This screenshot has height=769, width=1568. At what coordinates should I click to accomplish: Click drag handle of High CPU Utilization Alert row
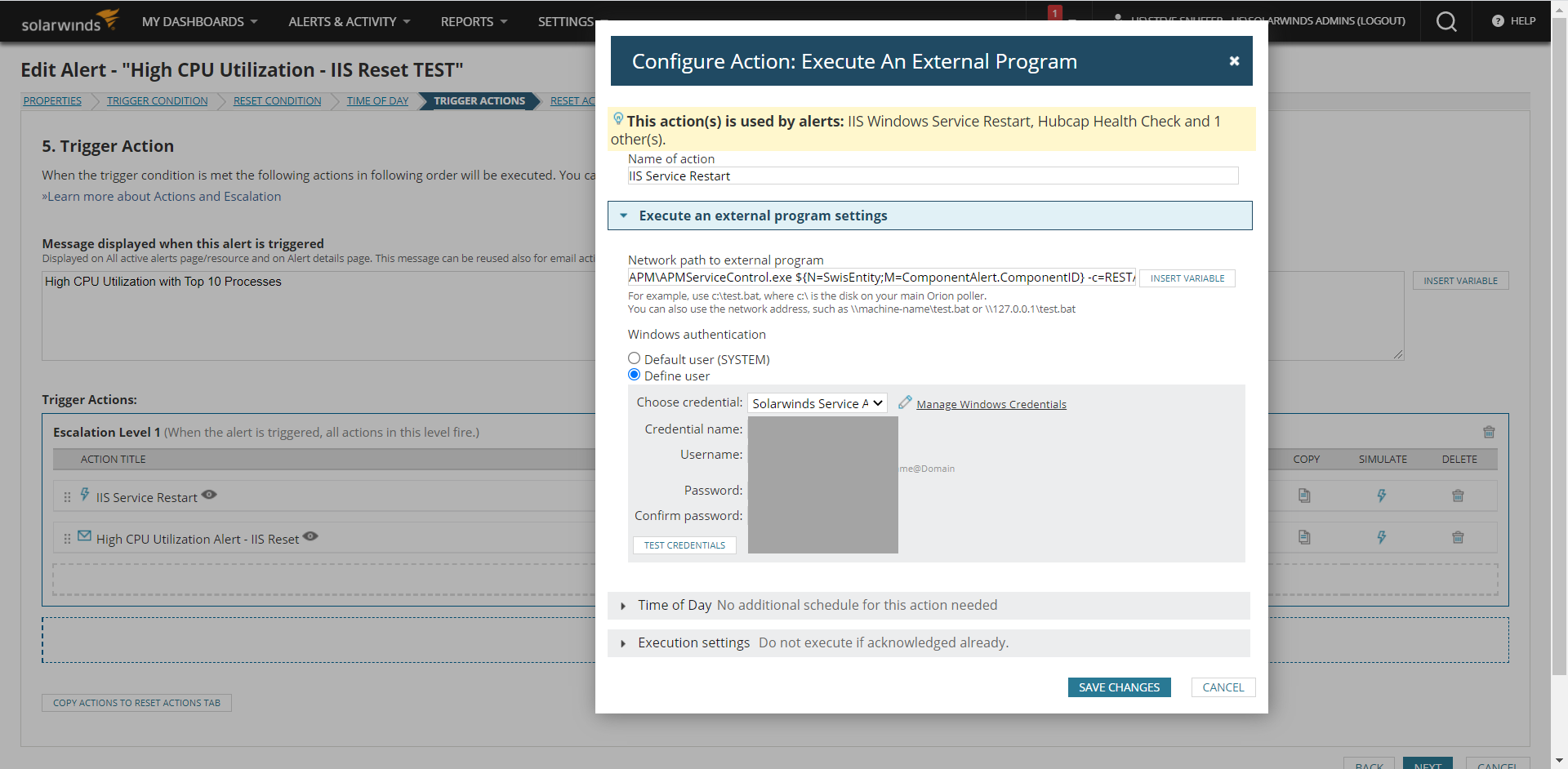pyautogui.click(x=67, y=539)
